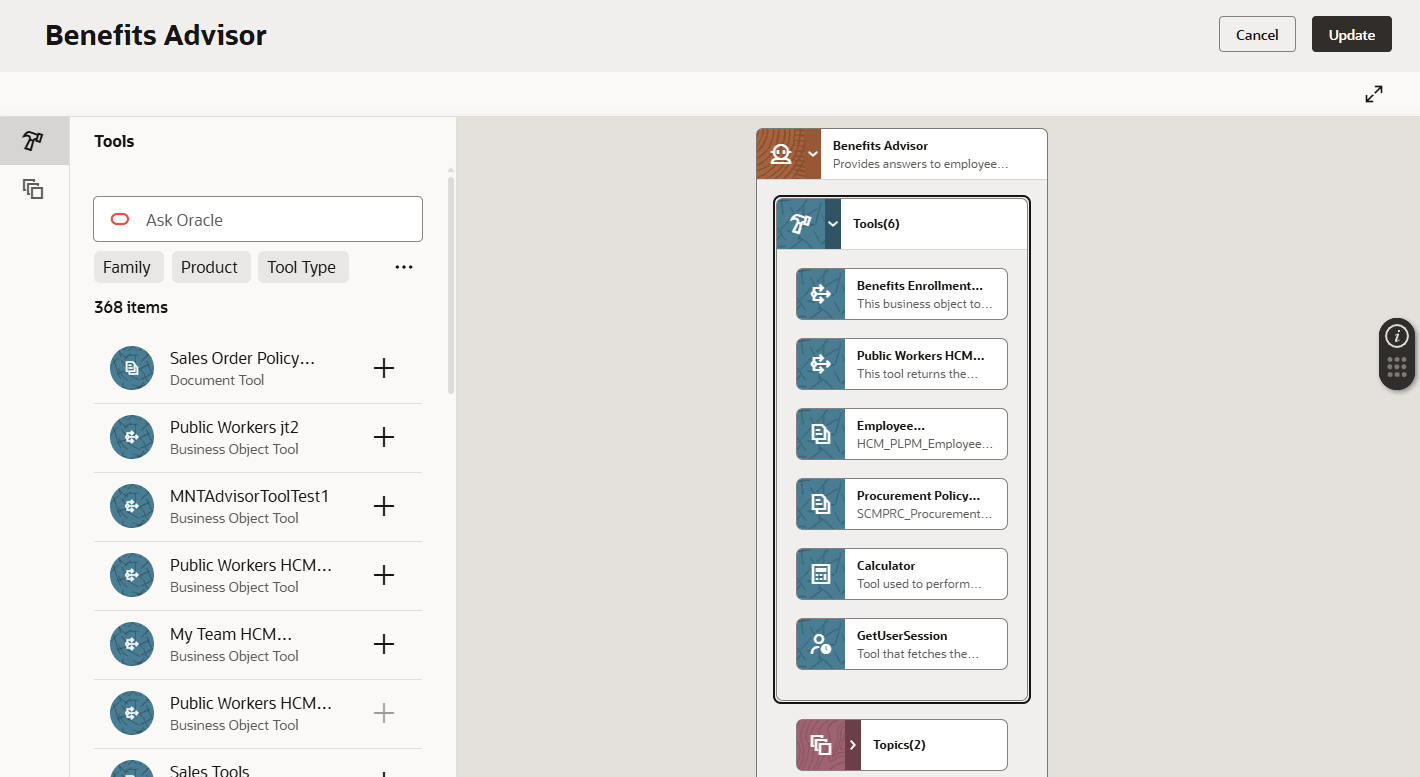Filter tools by Family
The height and width of the screenshot is (777, 1420).
127,267
